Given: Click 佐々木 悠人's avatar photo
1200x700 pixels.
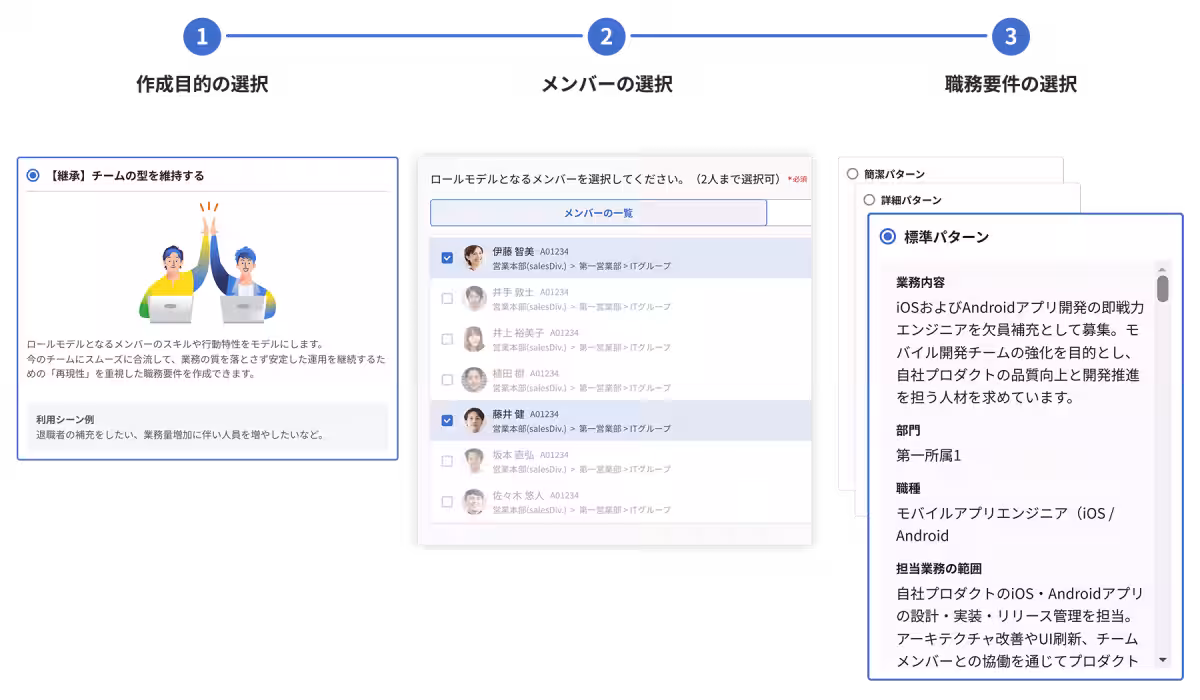Looking at the screenshot, I should [474, 502].
